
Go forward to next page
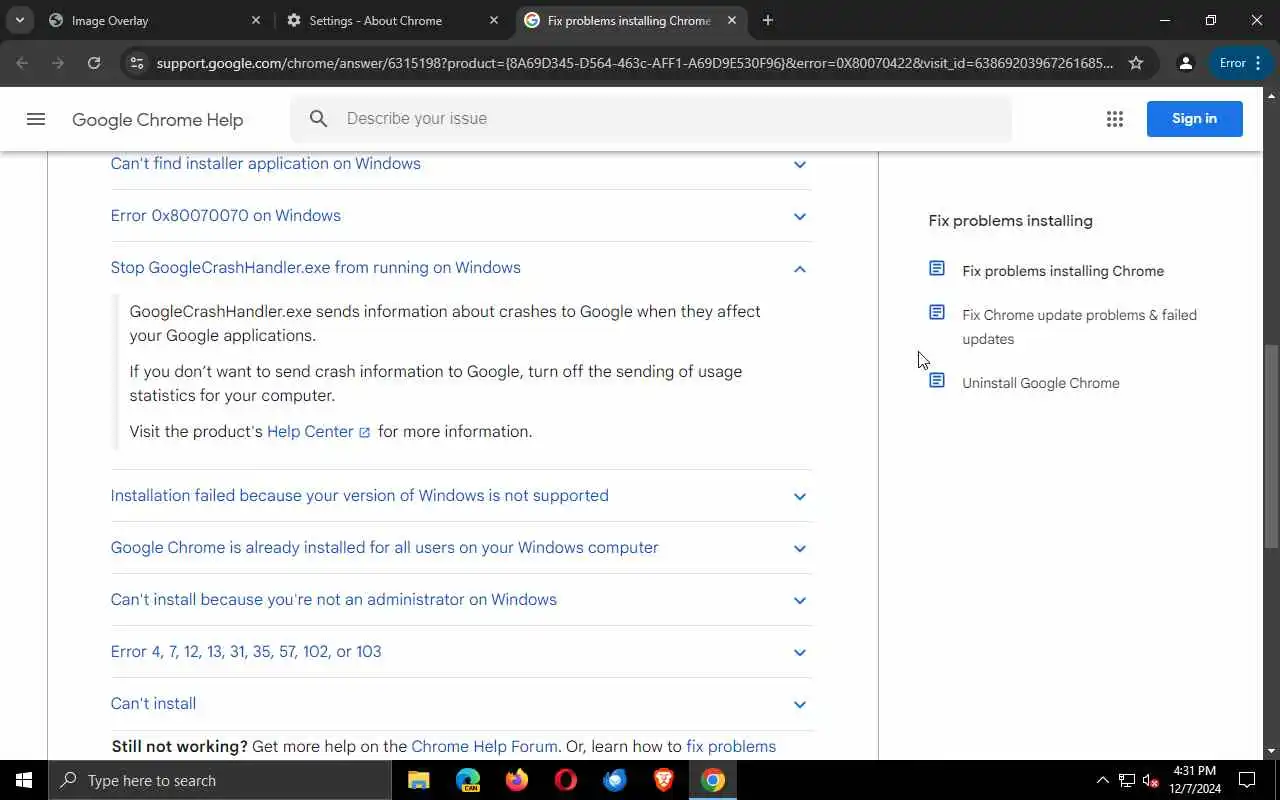[58, 63]
